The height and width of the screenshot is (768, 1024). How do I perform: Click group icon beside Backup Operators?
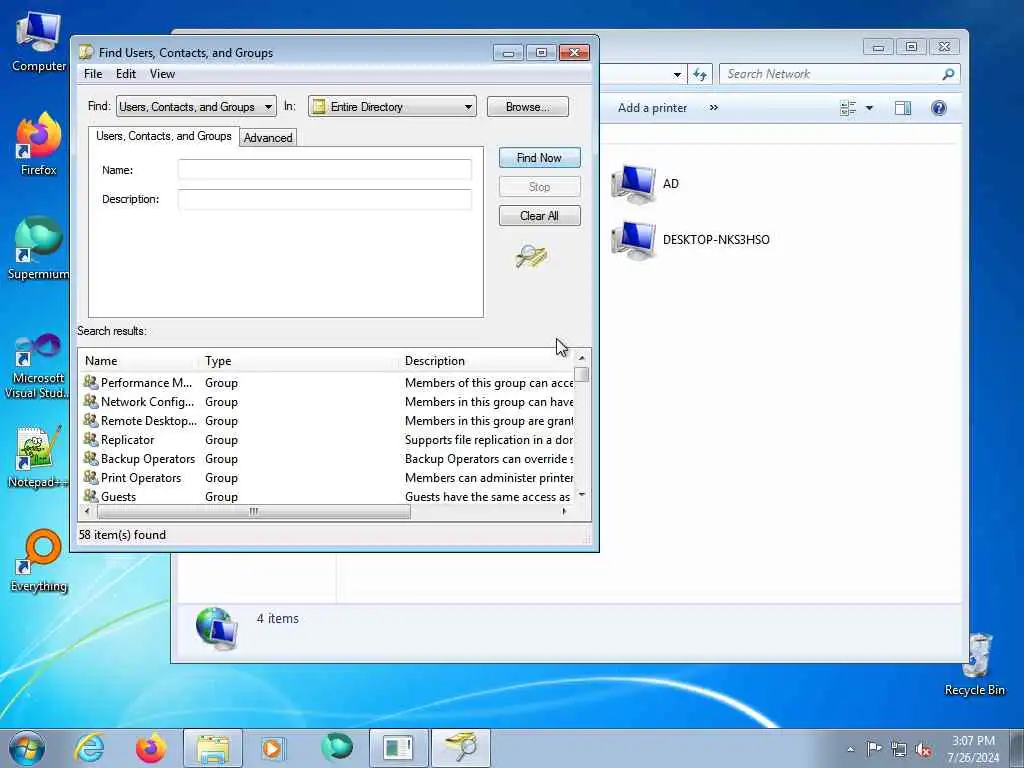[x=90, y=458]
